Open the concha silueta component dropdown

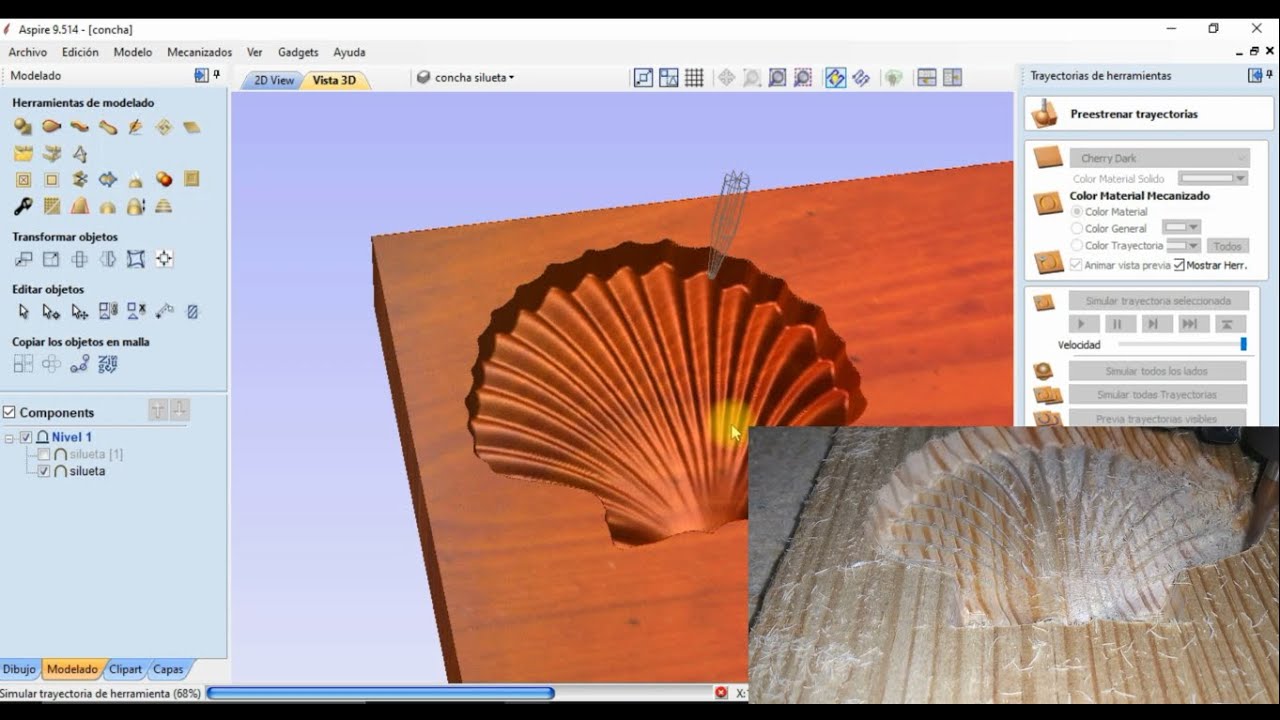[466, 77]
